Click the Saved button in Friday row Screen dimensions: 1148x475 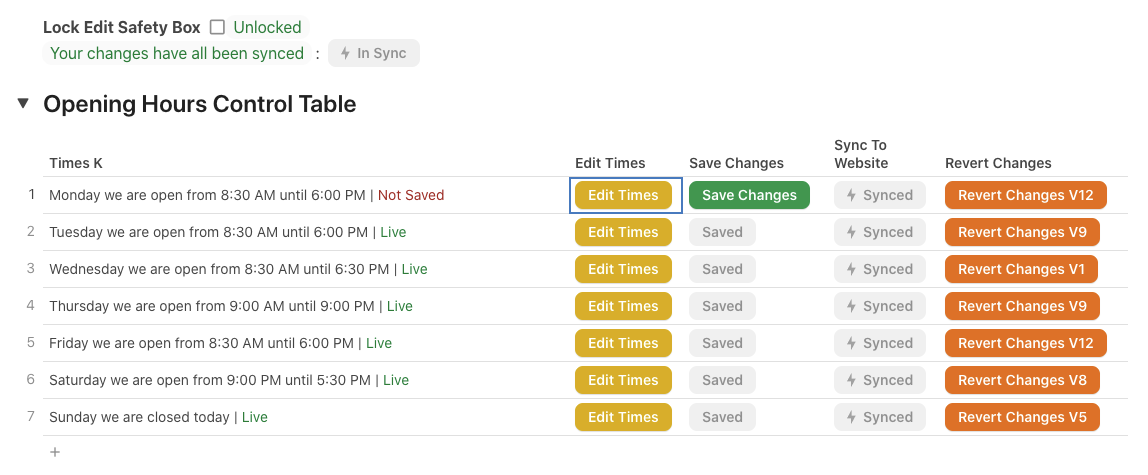[722, 343]
